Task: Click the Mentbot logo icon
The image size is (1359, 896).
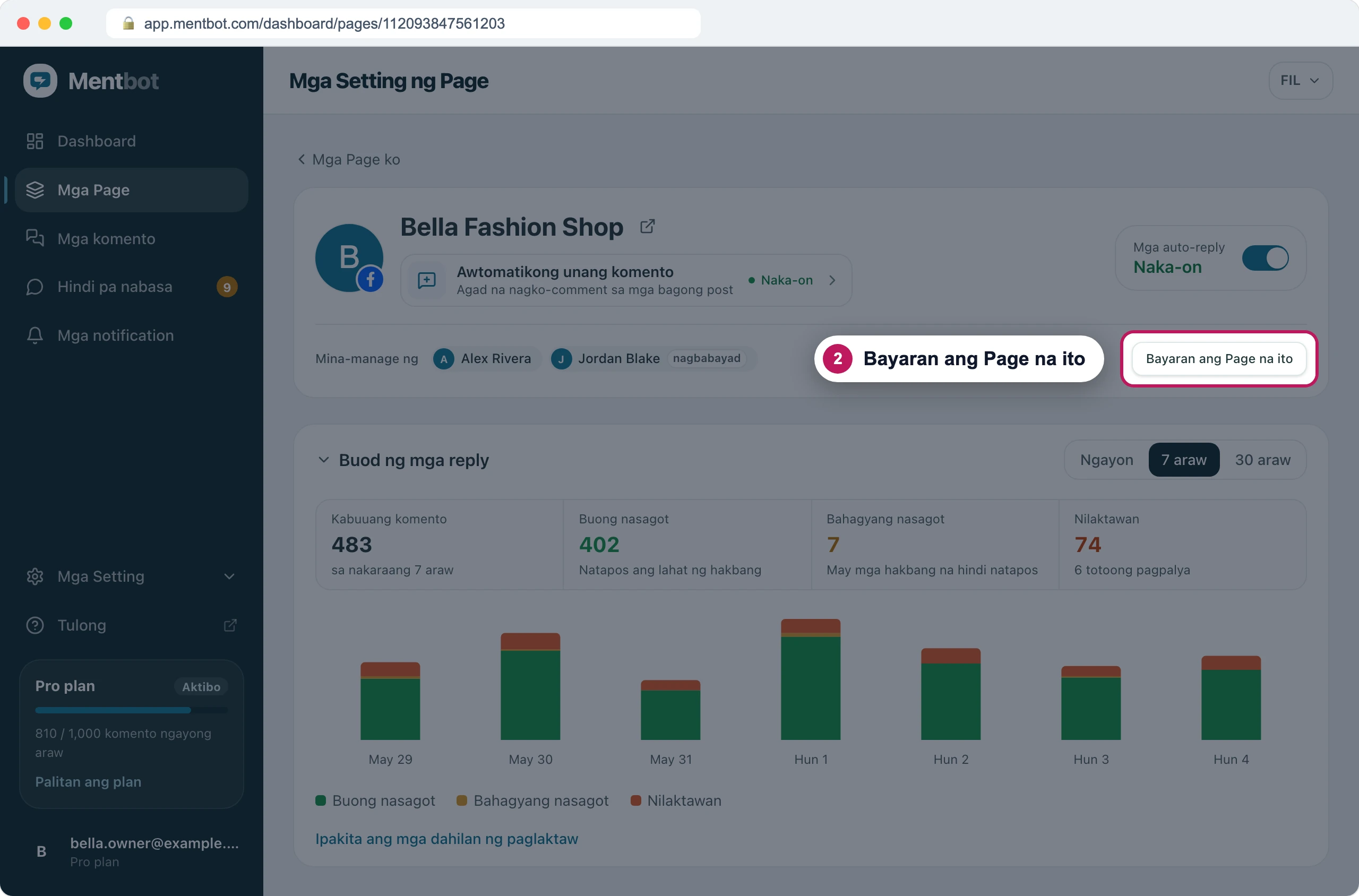Action: coord(40,81)
